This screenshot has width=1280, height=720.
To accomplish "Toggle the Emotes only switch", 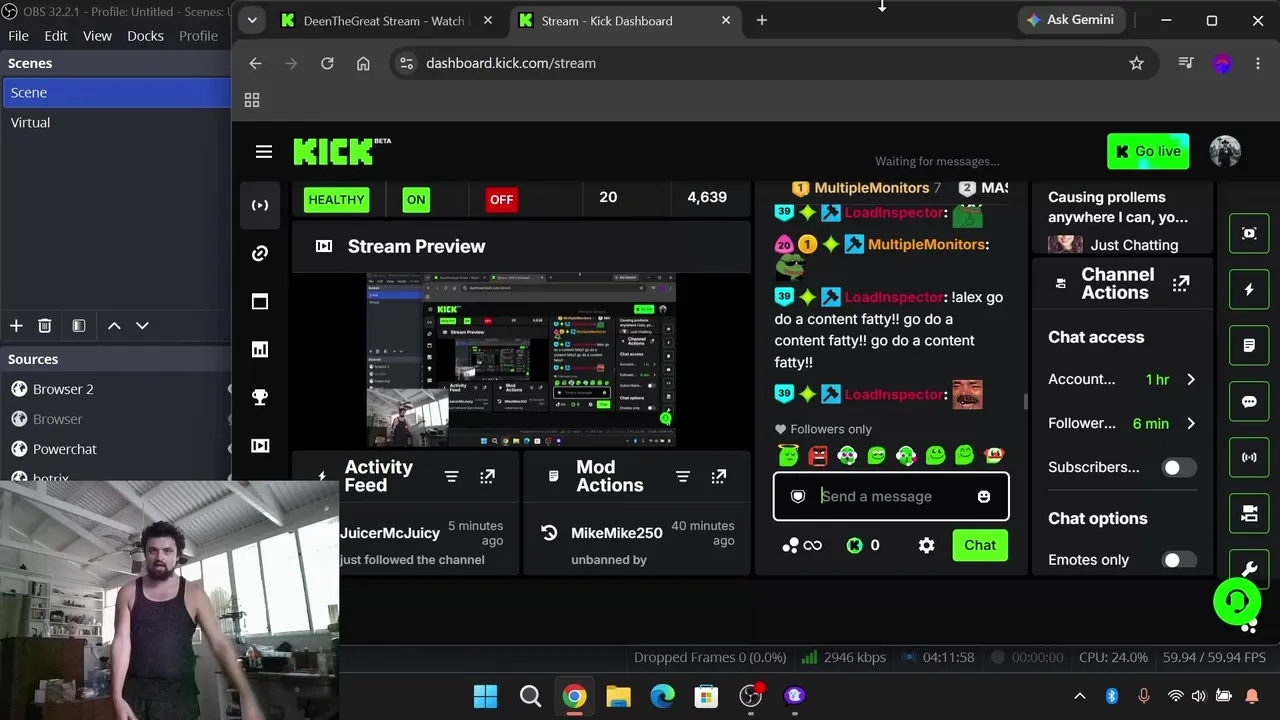I will click(x=1179, y=560).
